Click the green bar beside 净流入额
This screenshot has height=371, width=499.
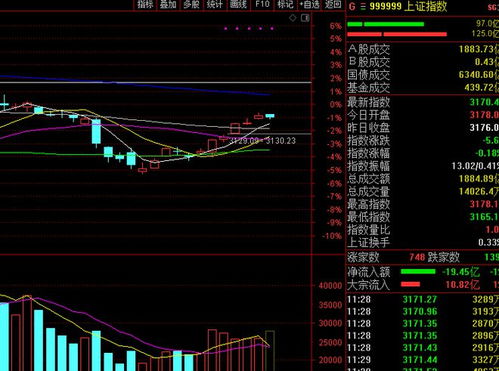coord(418,272)
